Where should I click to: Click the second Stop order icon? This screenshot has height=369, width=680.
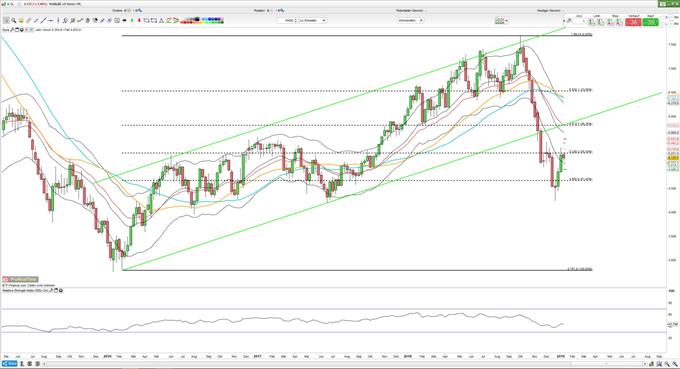[619, 22]
